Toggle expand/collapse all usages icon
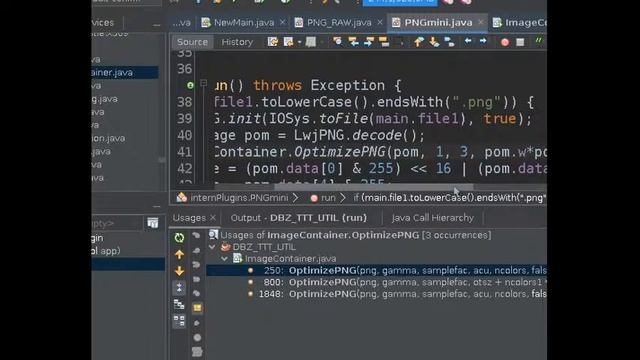This screenshot has width=640, height=360. pos(179,288)
